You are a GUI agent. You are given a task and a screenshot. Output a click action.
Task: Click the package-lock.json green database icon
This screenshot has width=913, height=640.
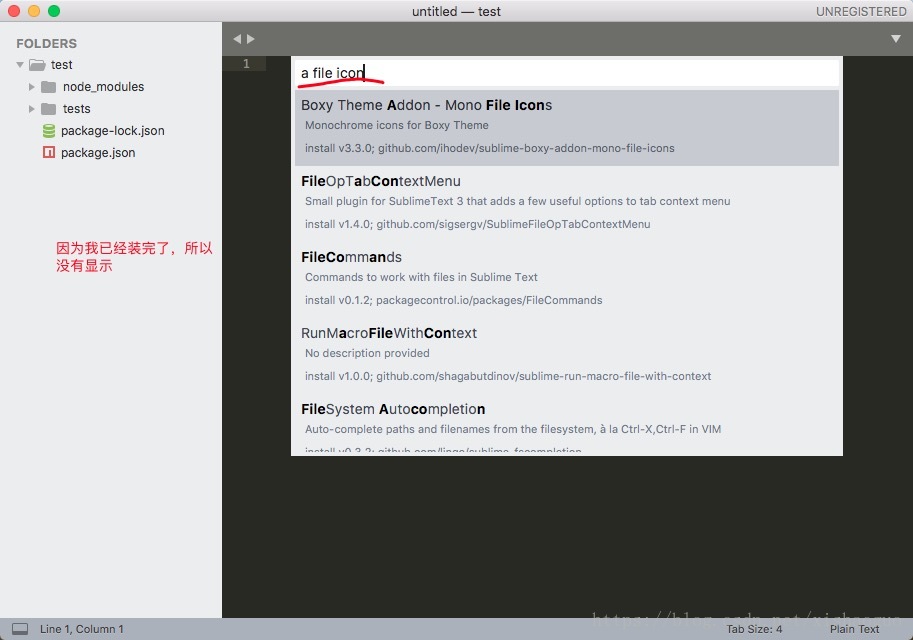pyautogui.click(x=49, y=131)
